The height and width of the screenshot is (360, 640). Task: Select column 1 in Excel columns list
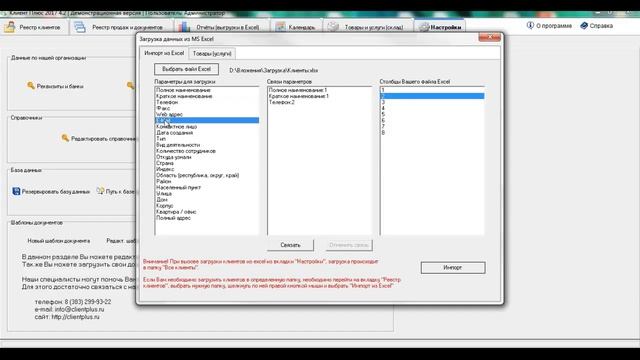[x=432, y=90]
